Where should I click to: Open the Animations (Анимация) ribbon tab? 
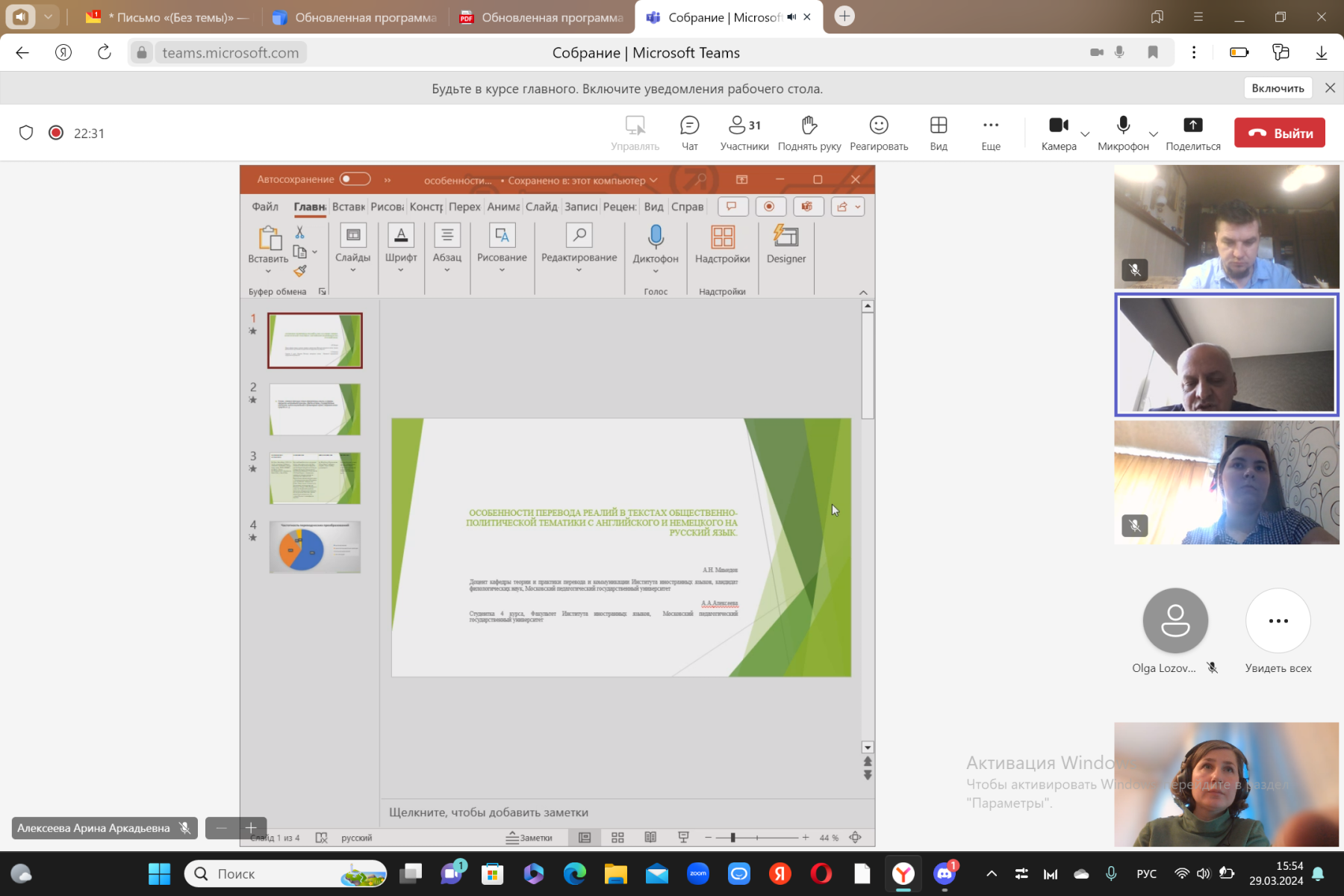tap(503, 207)
